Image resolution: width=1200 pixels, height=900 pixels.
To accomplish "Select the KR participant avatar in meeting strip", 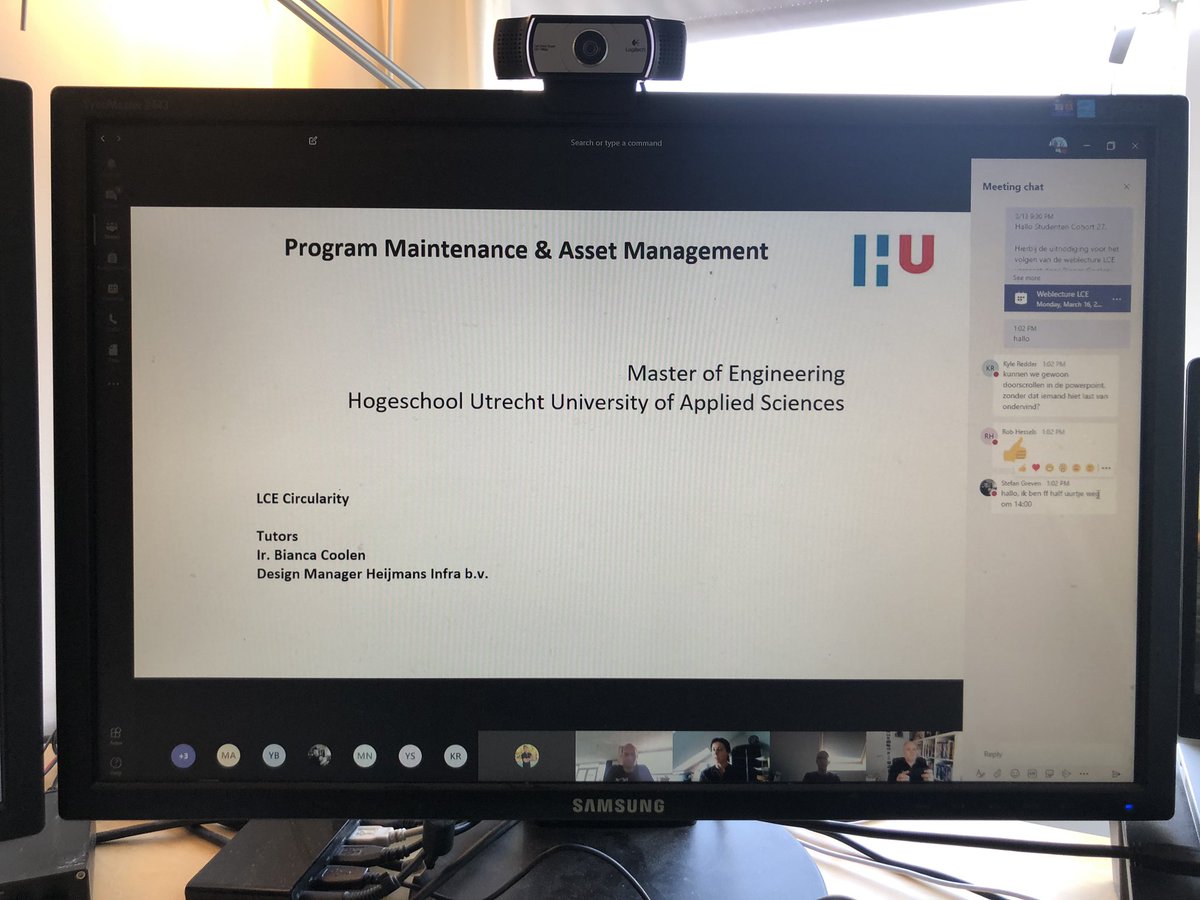I will pos(456,756).
